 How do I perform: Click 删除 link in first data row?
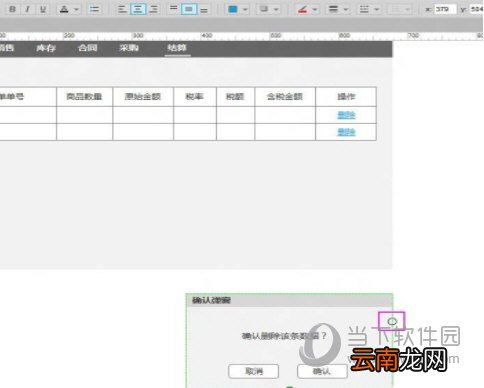pos(346,115)
